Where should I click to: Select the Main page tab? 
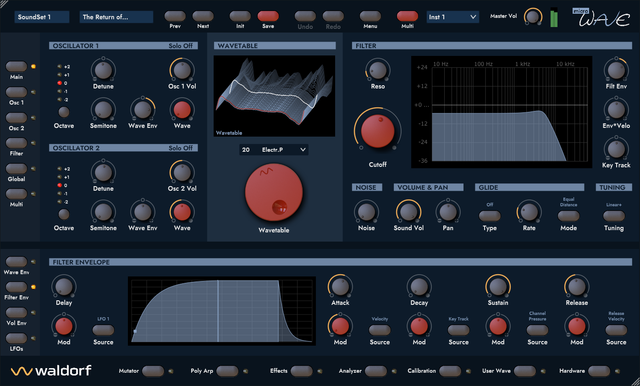point(16,67)
